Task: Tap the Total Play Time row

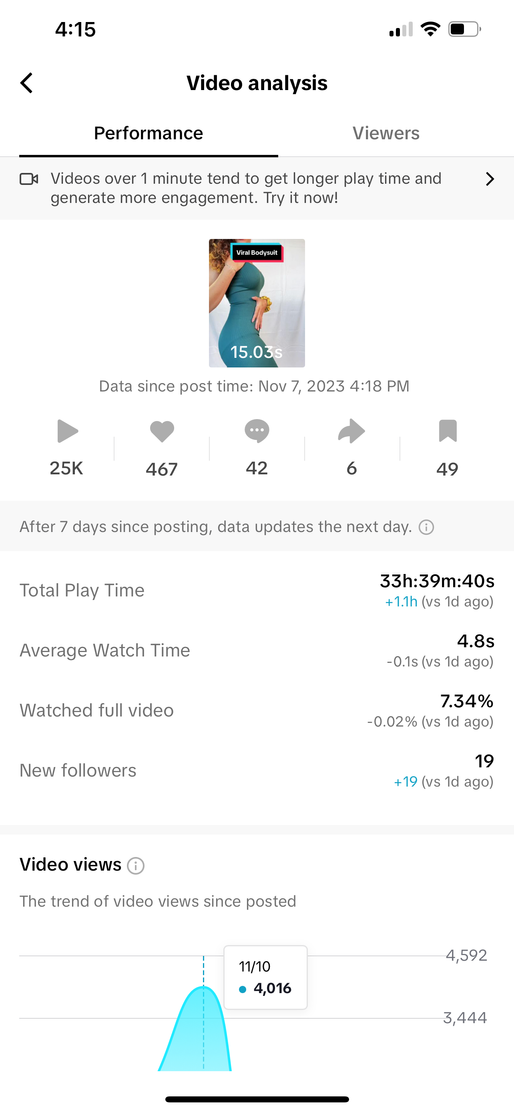Action: pyautogui.click(x=257, y=591)
